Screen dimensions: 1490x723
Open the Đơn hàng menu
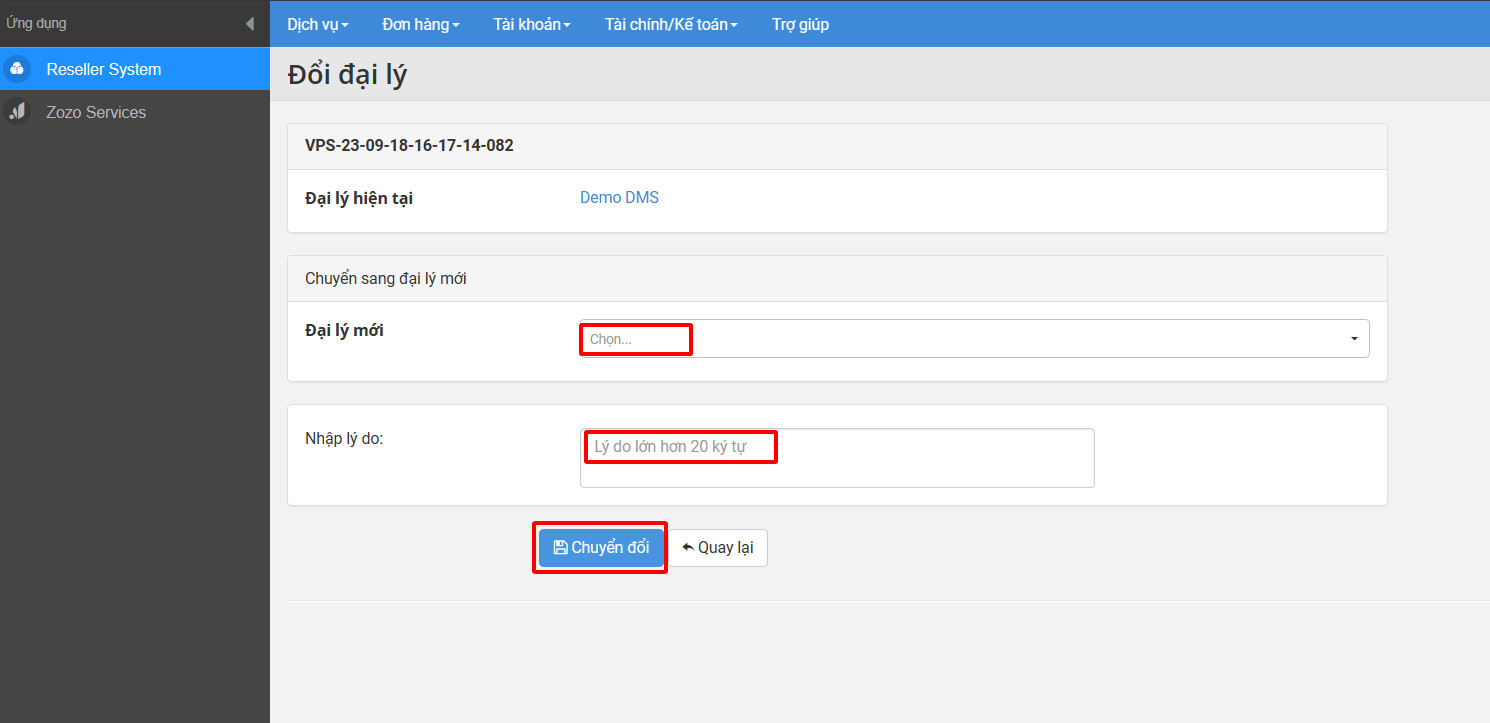click(x=420, y=24)
